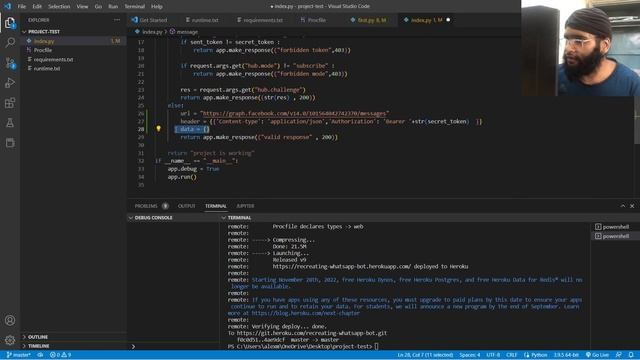Expand the OUTLINE section

[73, 337]
